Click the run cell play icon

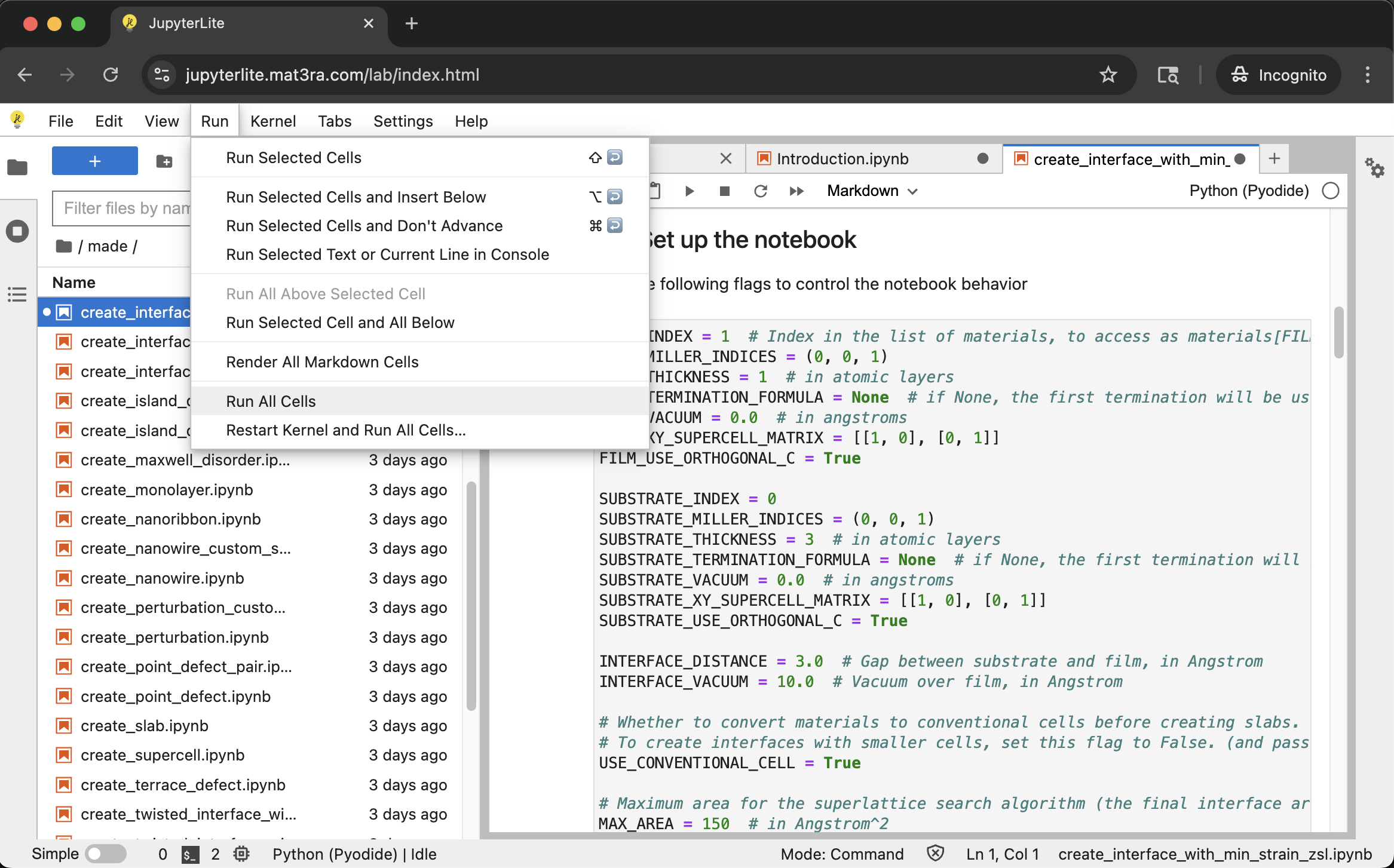(689, 191)
